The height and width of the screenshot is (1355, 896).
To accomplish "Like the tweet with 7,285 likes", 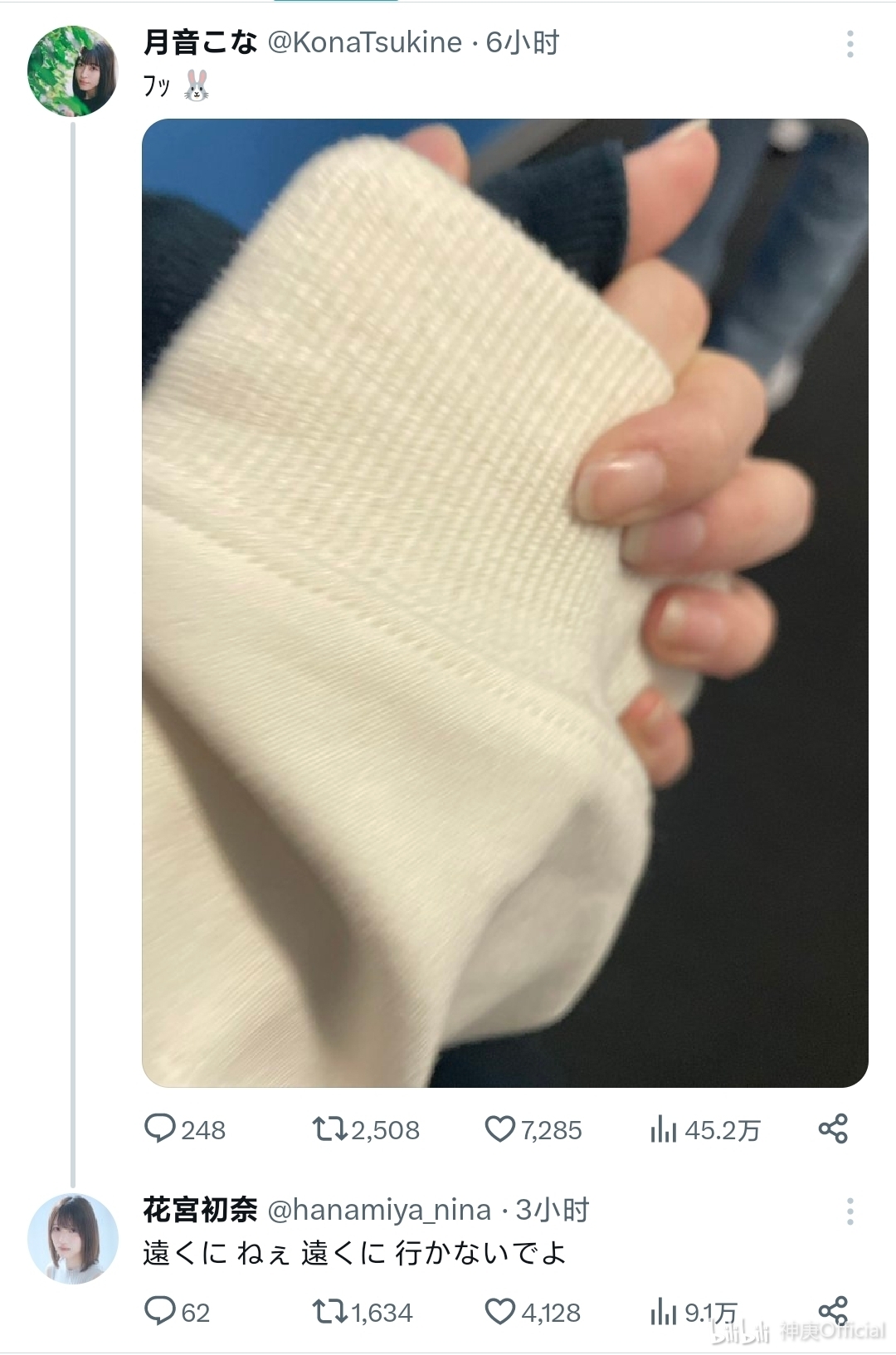I will point(533,1129).
